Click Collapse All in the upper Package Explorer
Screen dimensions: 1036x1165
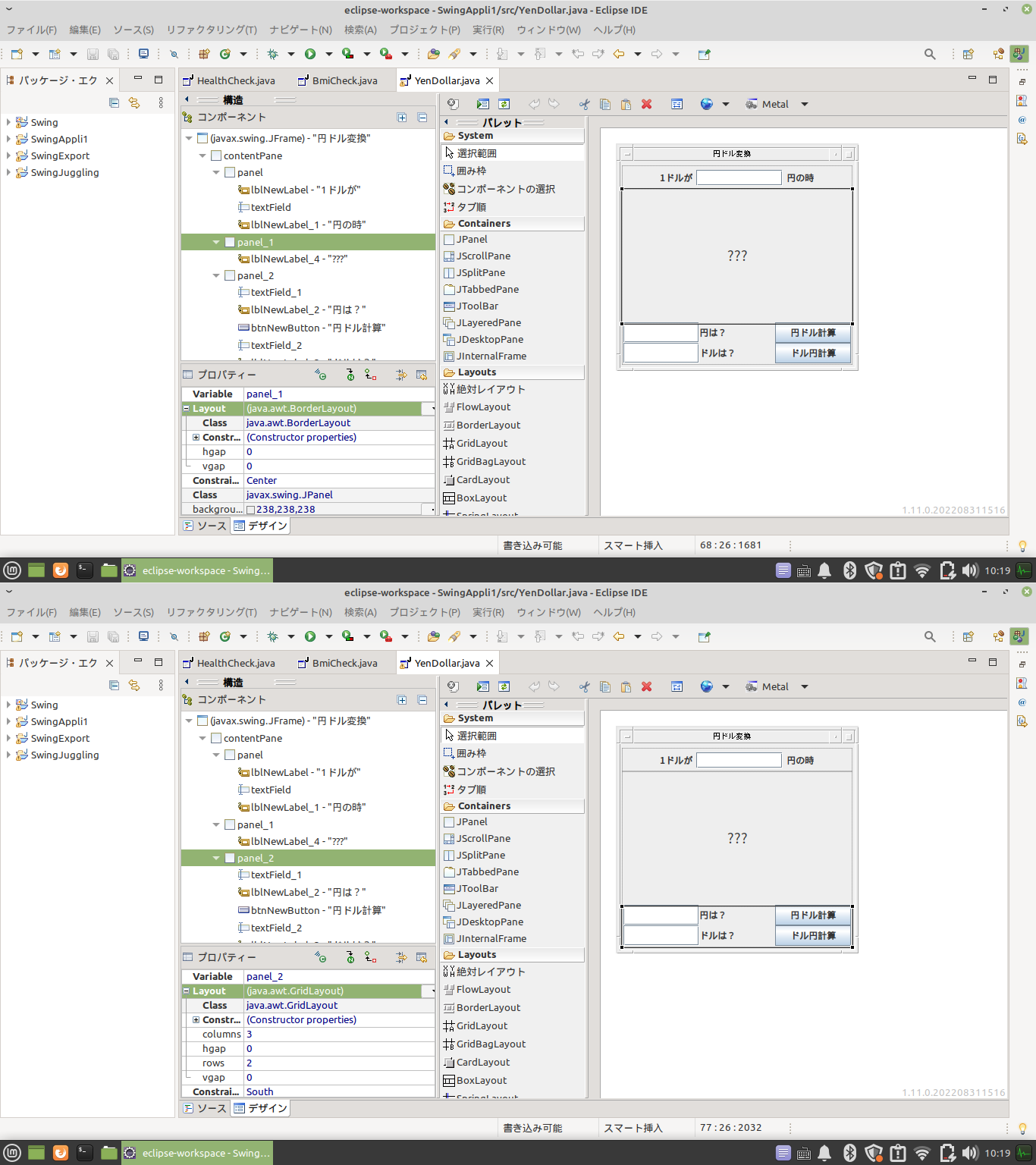coord(114,102)
